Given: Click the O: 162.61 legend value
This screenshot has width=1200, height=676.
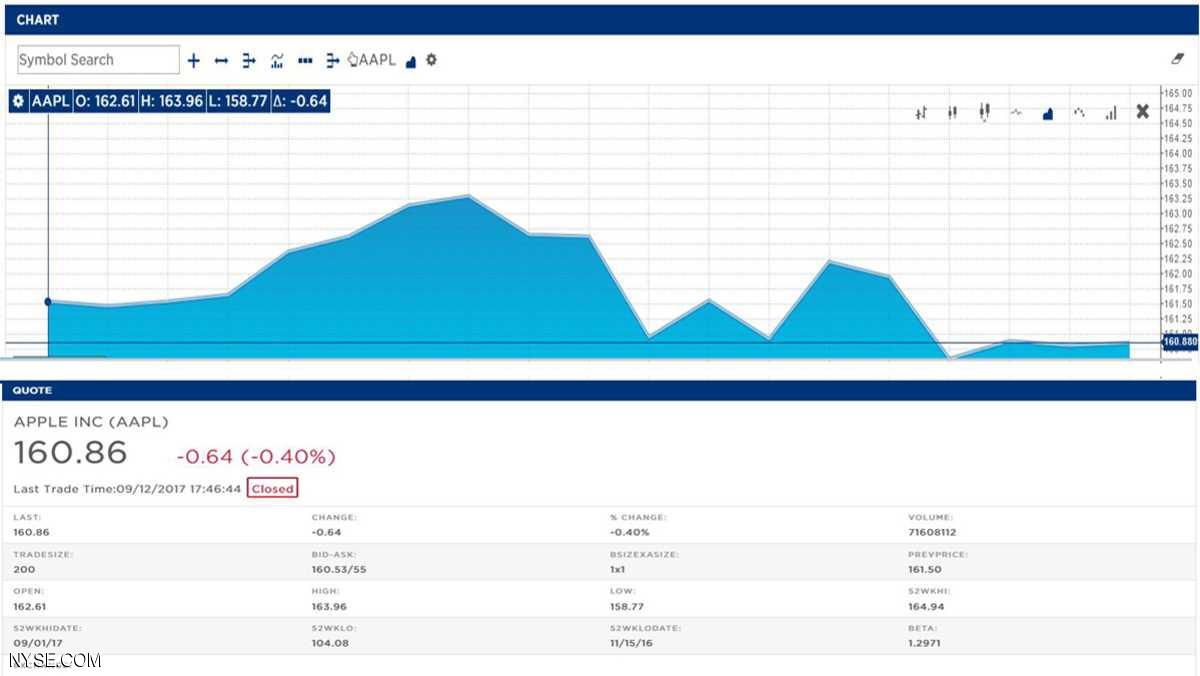Looking at the screenshot, I should click(105, 101).
